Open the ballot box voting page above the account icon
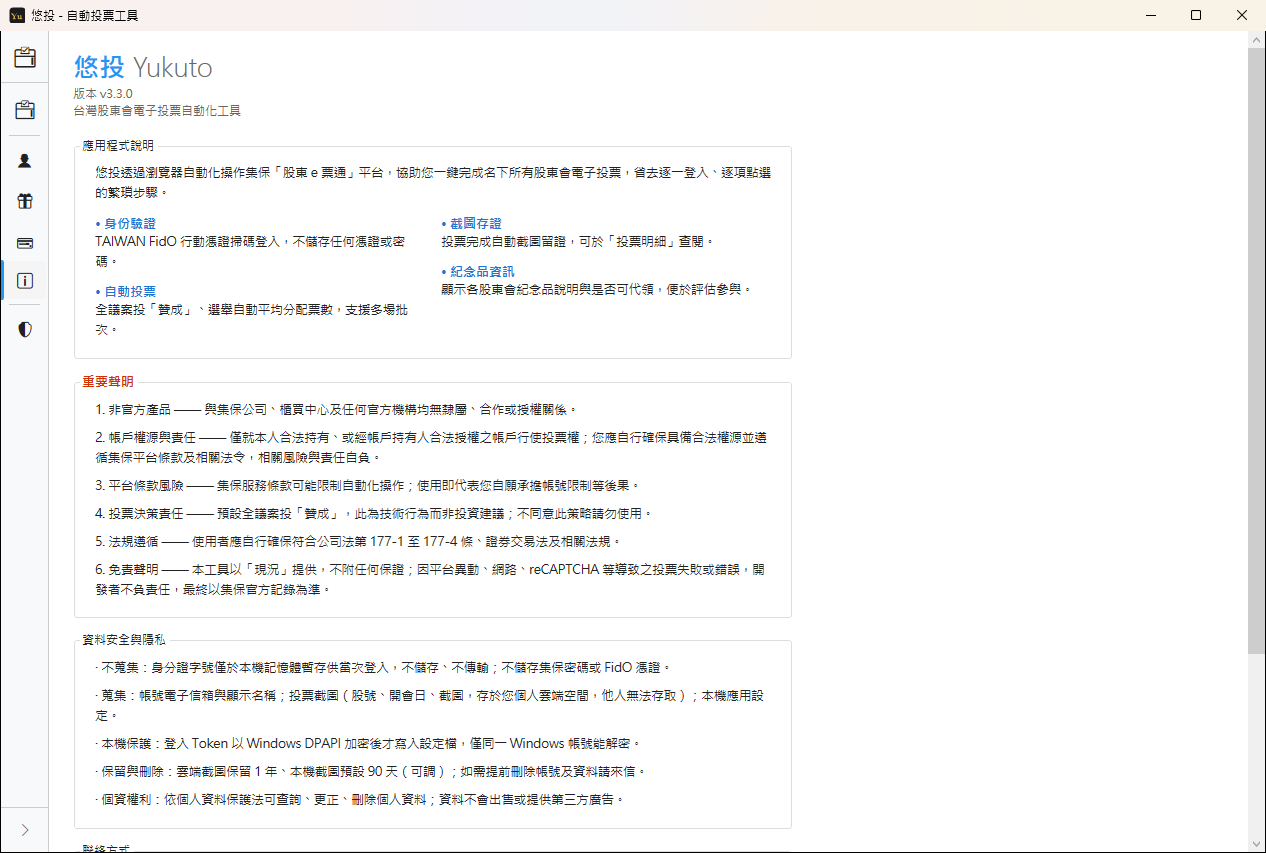This screenshot has height=853, width=1266. [25, 110]
